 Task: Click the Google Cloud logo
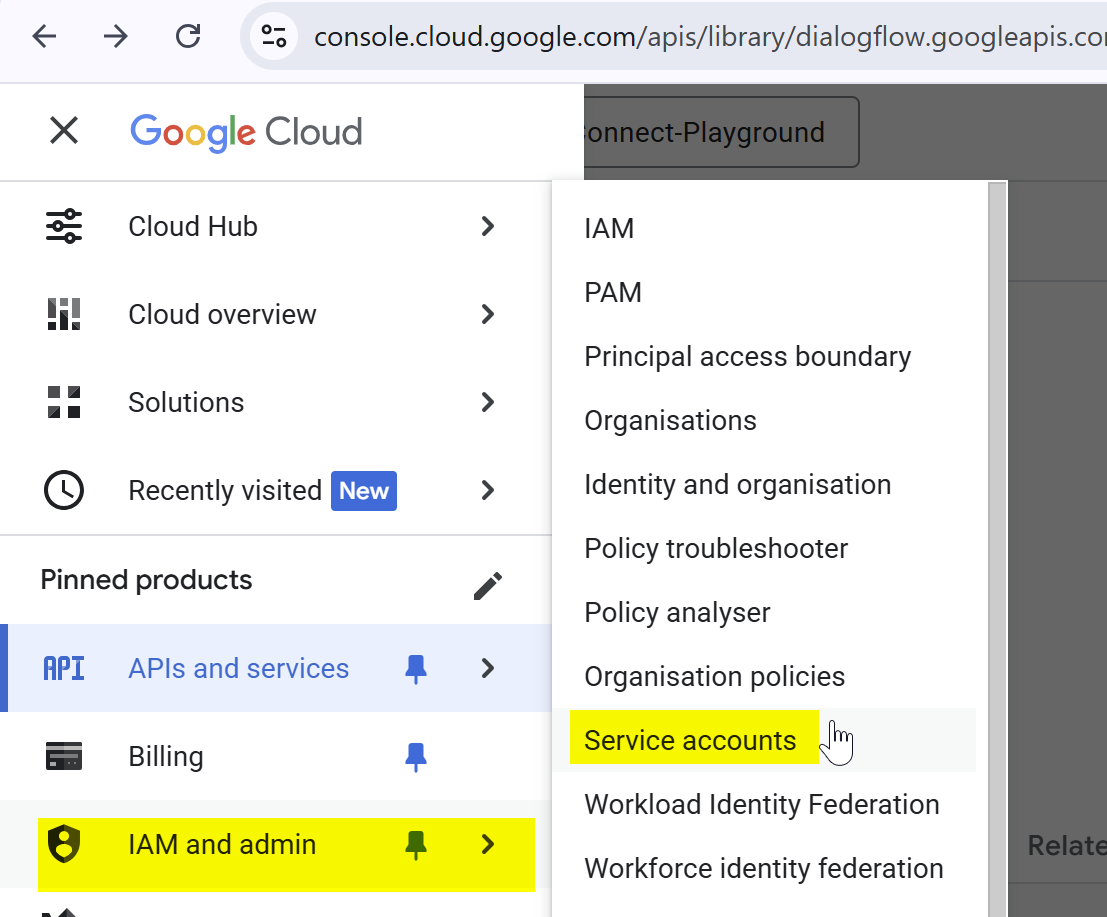point(246,132)
